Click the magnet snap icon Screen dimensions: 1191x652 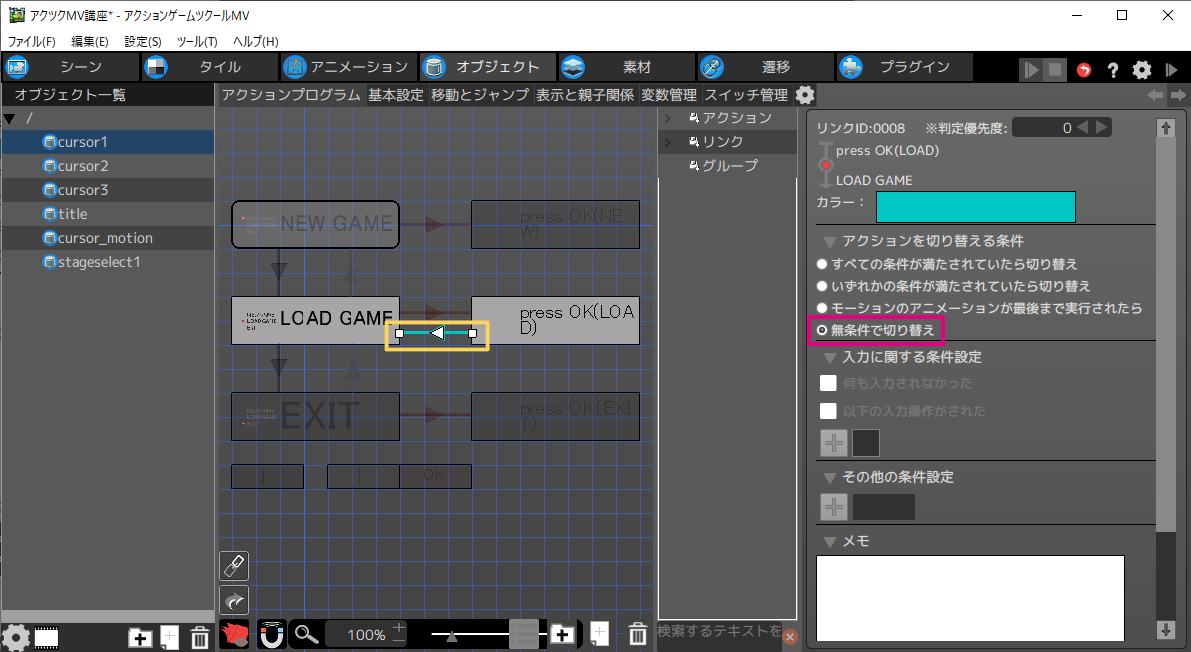click(271, 634)
